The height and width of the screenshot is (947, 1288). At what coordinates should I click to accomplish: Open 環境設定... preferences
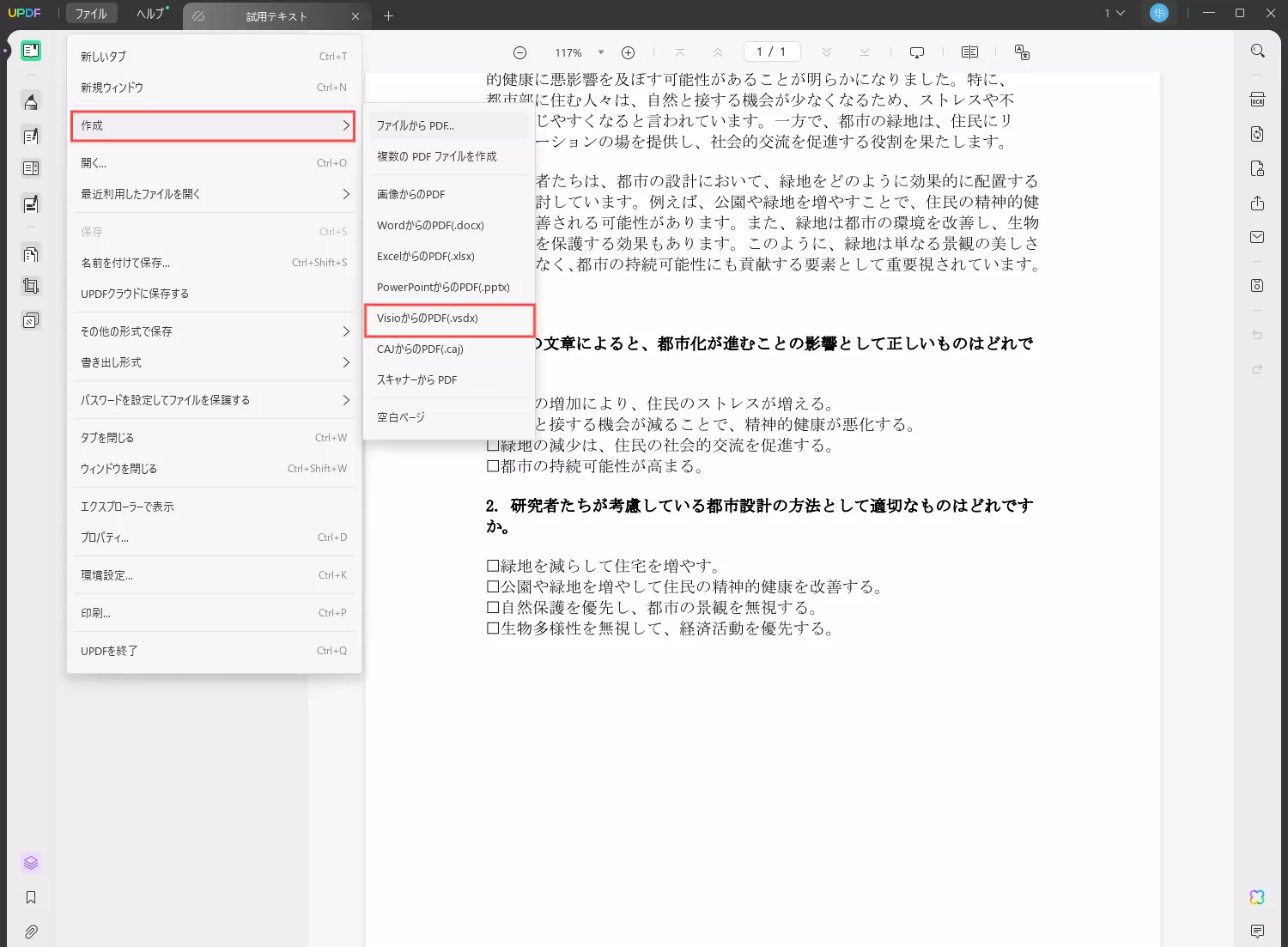click(x=215, y=575)
